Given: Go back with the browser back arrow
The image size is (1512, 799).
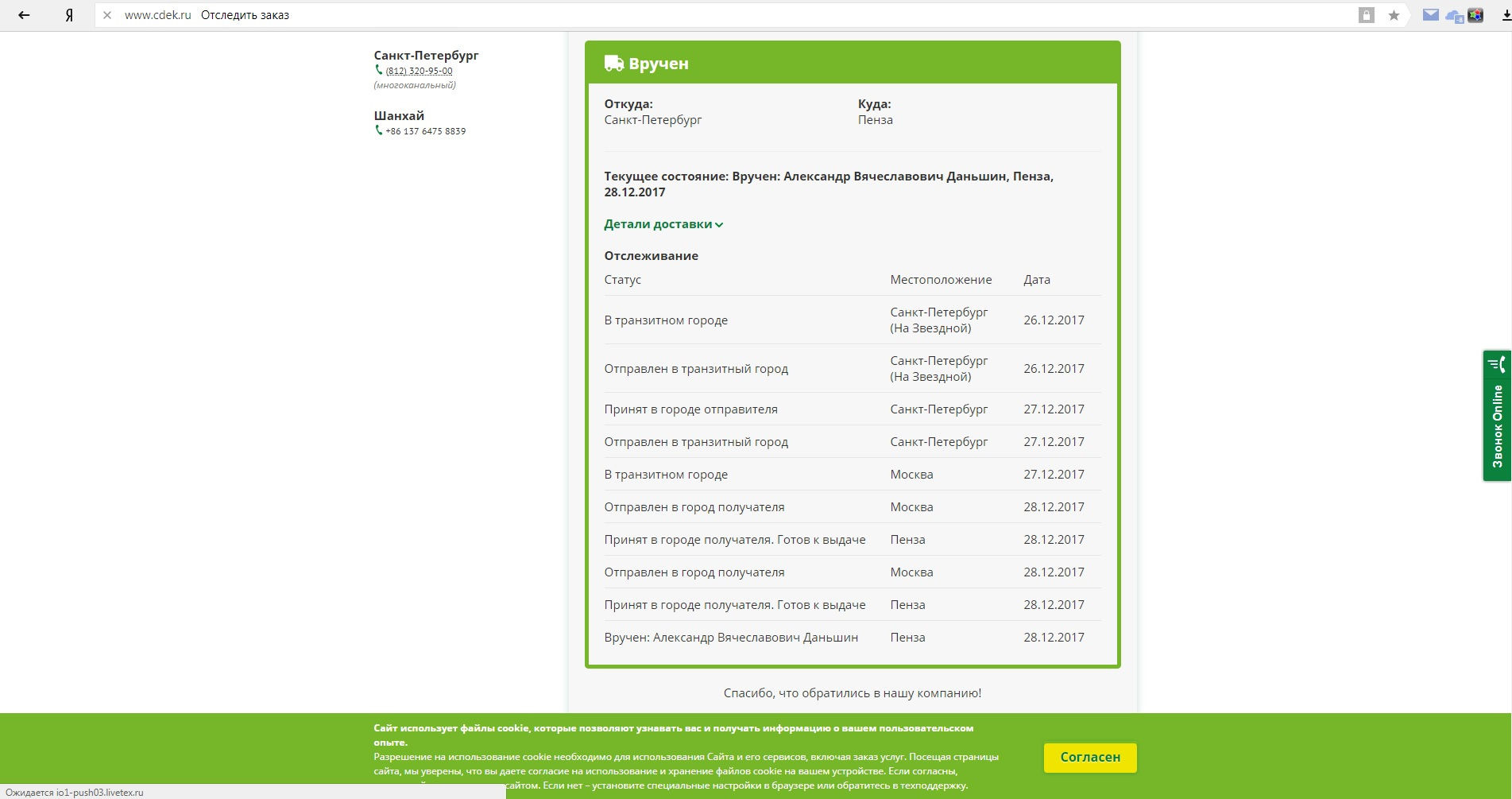Looking at the screenshot, I should click(x=24, y=15).
